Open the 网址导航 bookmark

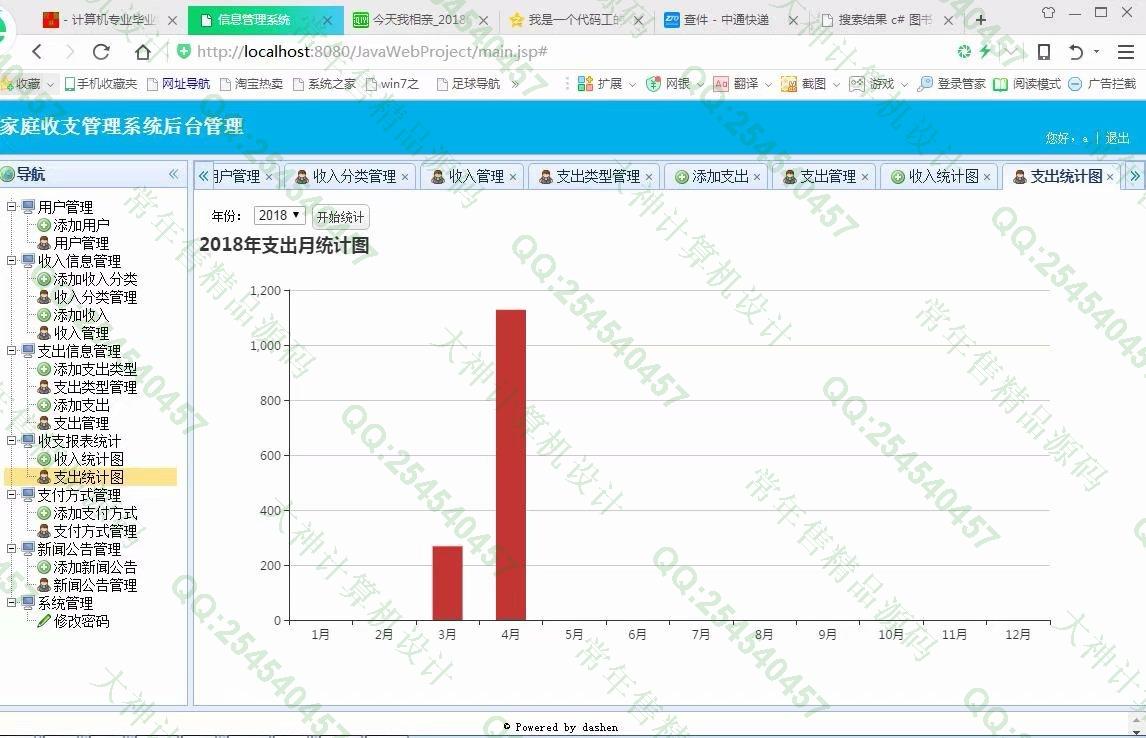point(179,84)
